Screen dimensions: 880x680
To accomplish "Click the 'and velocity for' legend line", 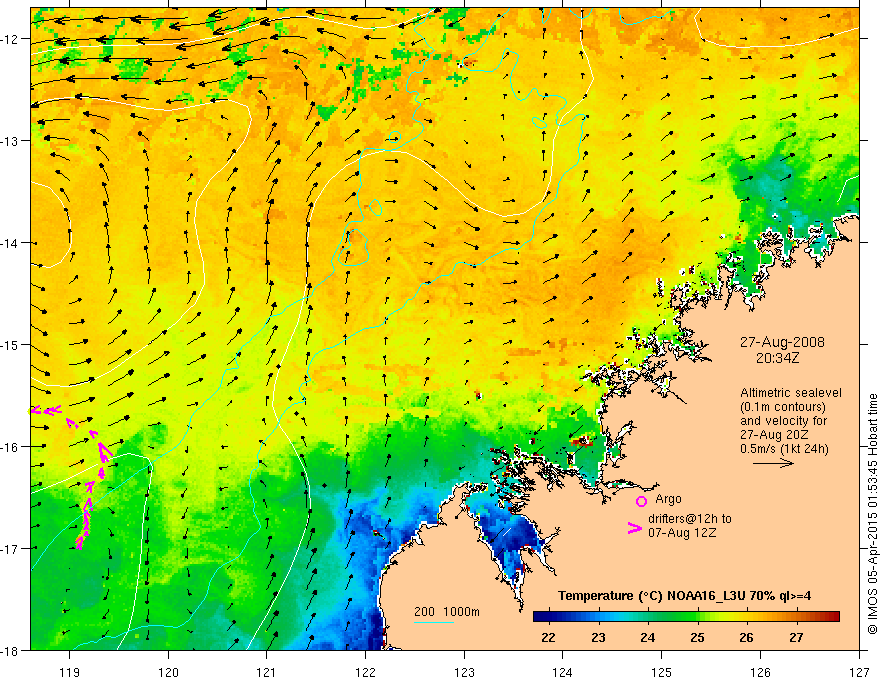I will (783, 421).
